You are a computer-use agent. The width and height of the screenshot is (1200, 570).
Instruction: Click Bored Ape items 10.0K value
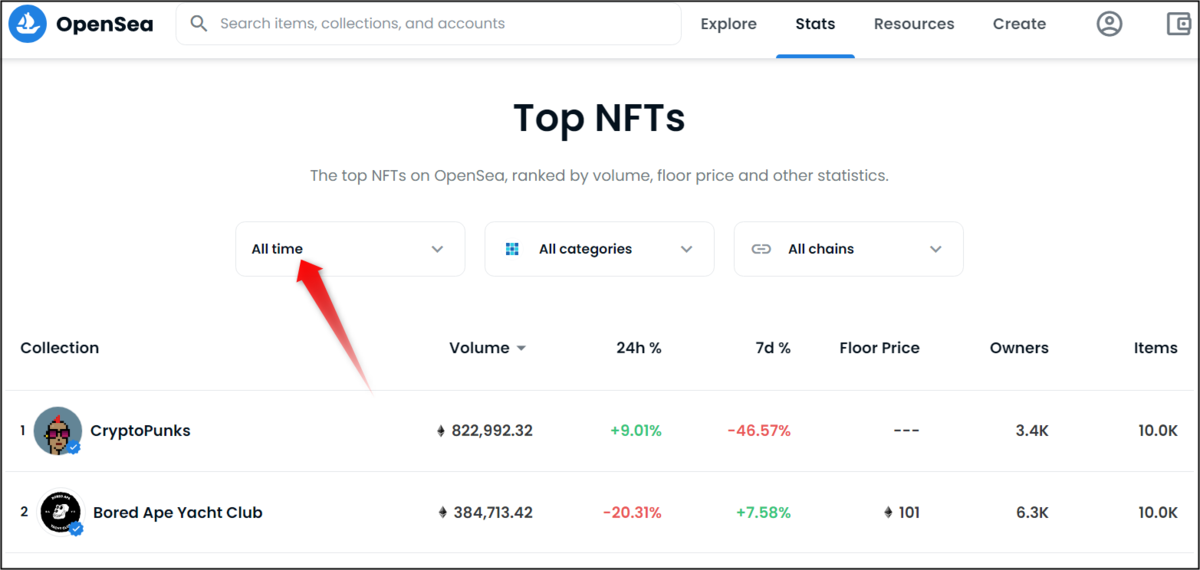[1158, 512]
